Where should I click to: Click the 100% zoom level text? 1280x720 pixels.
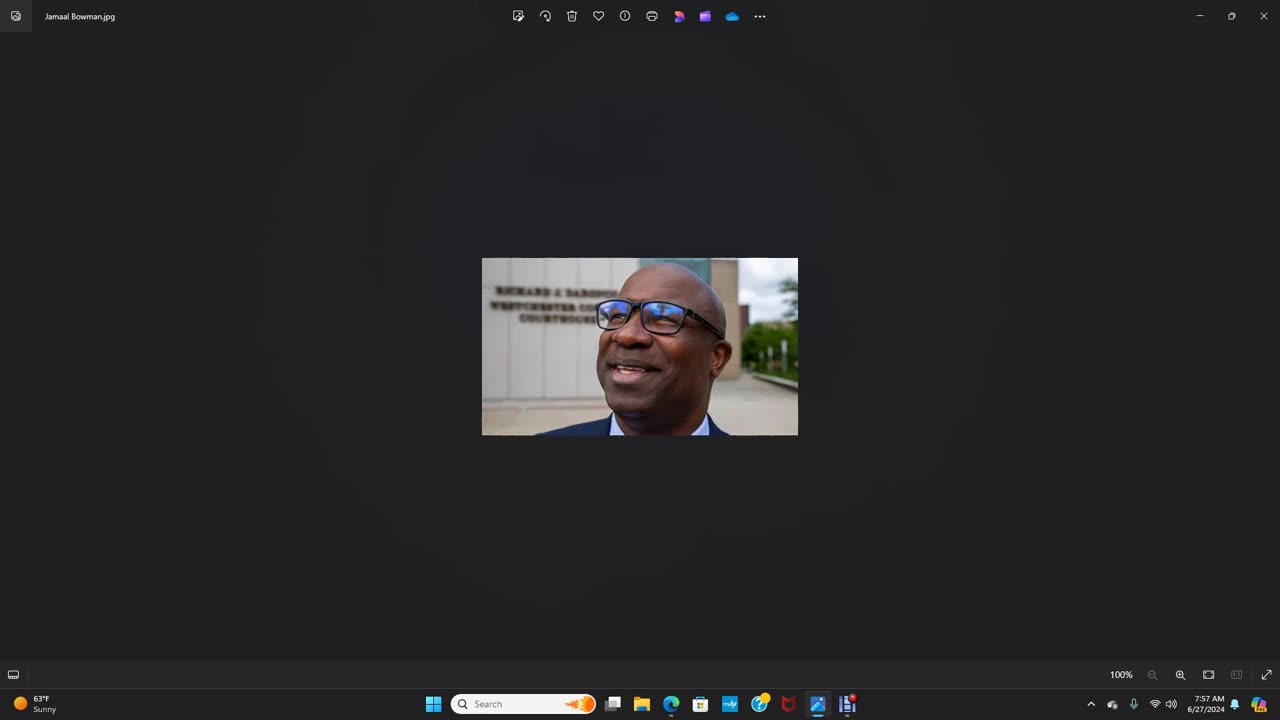[x=1121, y=675]
